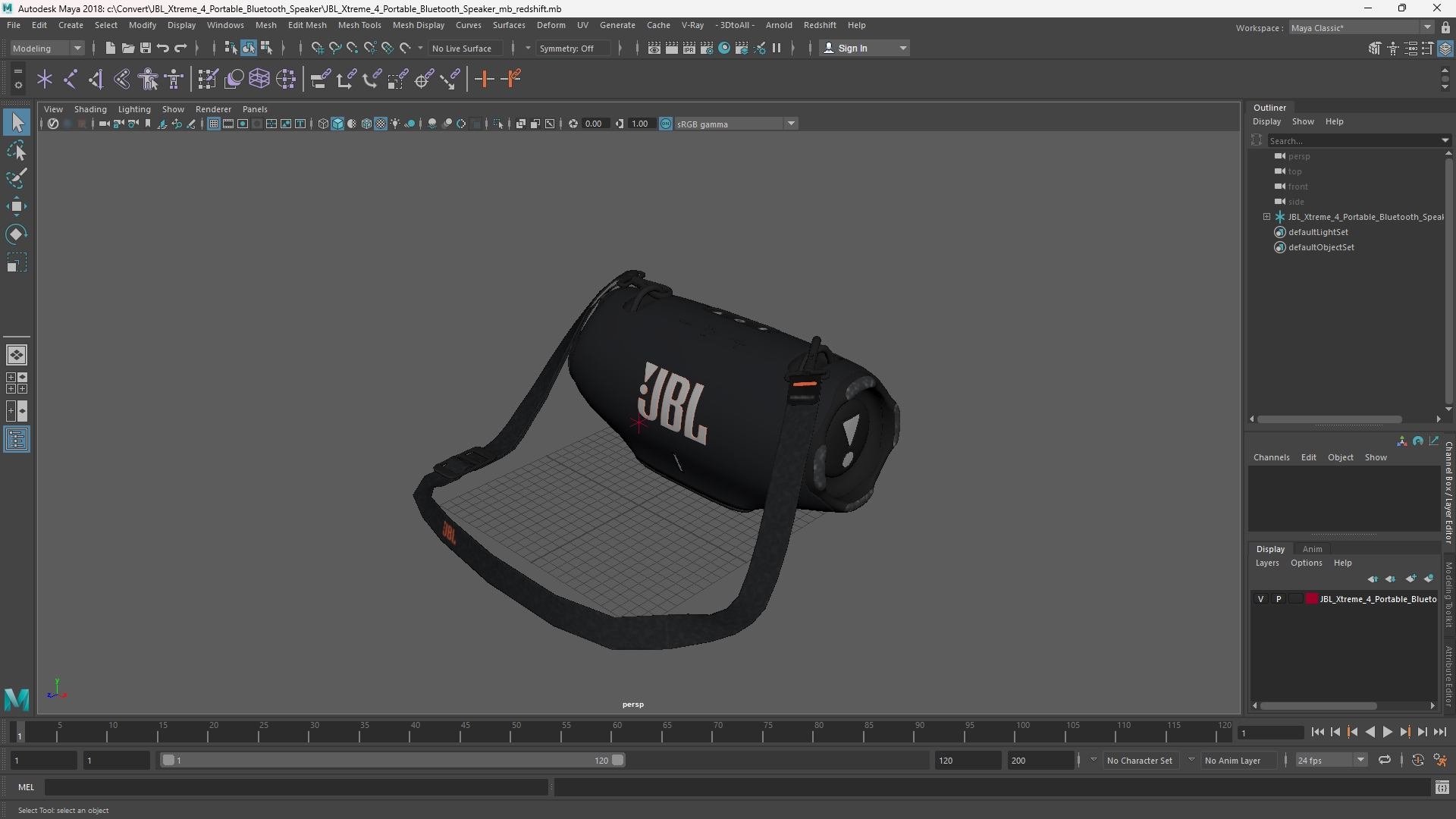Viewport: 1456px width, 819px height.
Task: Click the Outliner horizontal scrollbar
Action: tap(1329, 419)
